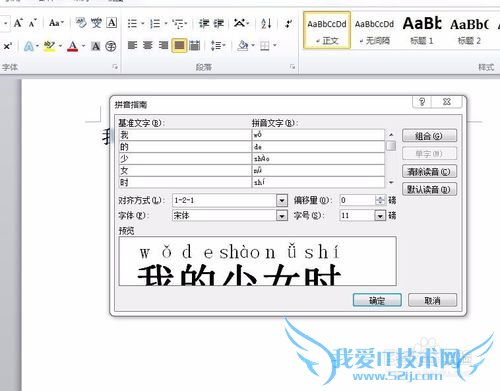Toggle the highlighted Justify icon

(x=179, y=45)
